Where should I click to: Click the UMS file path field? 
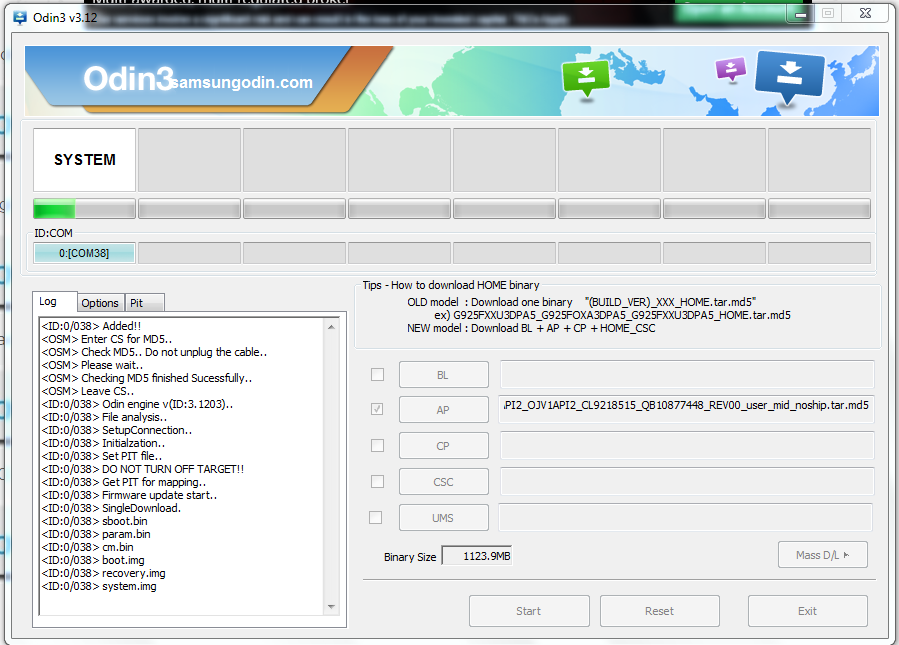(686, 518)
